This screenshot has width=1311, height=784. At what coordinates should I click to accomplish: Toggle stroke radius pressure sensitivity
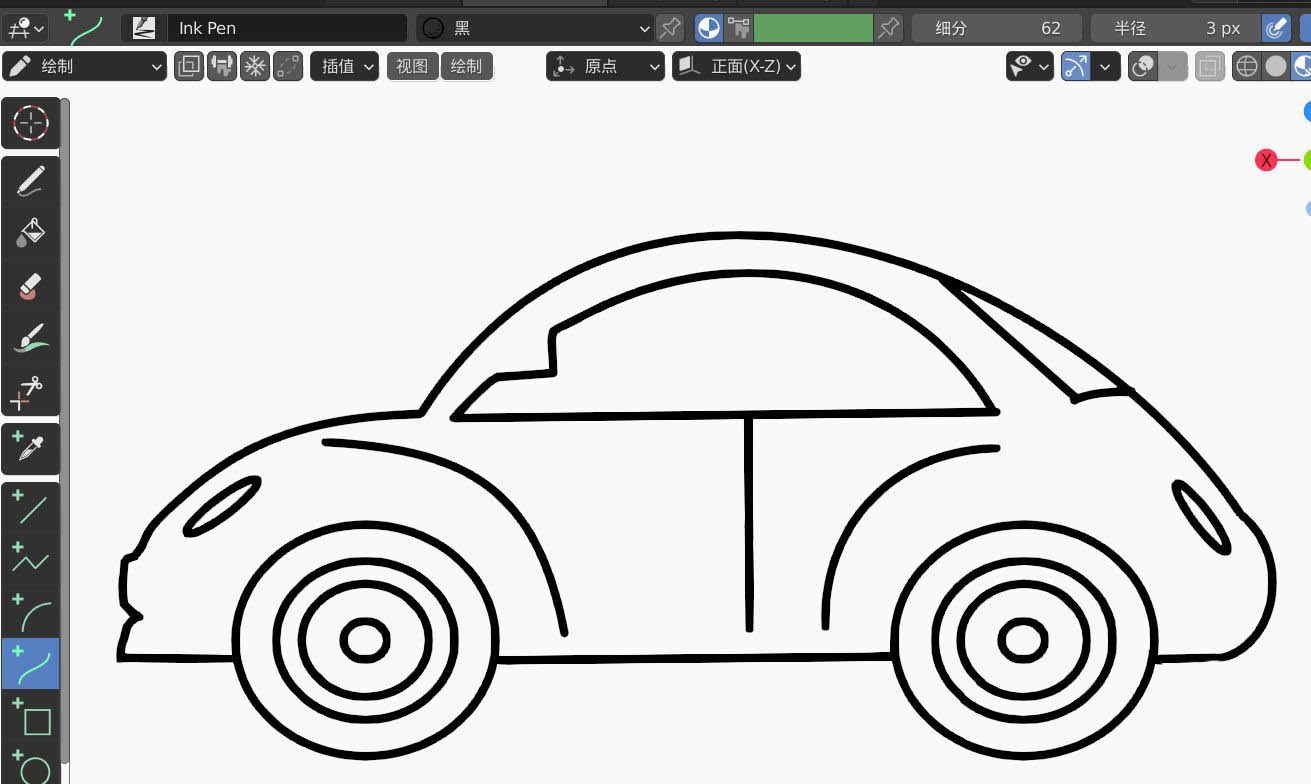click(1276, 27)
